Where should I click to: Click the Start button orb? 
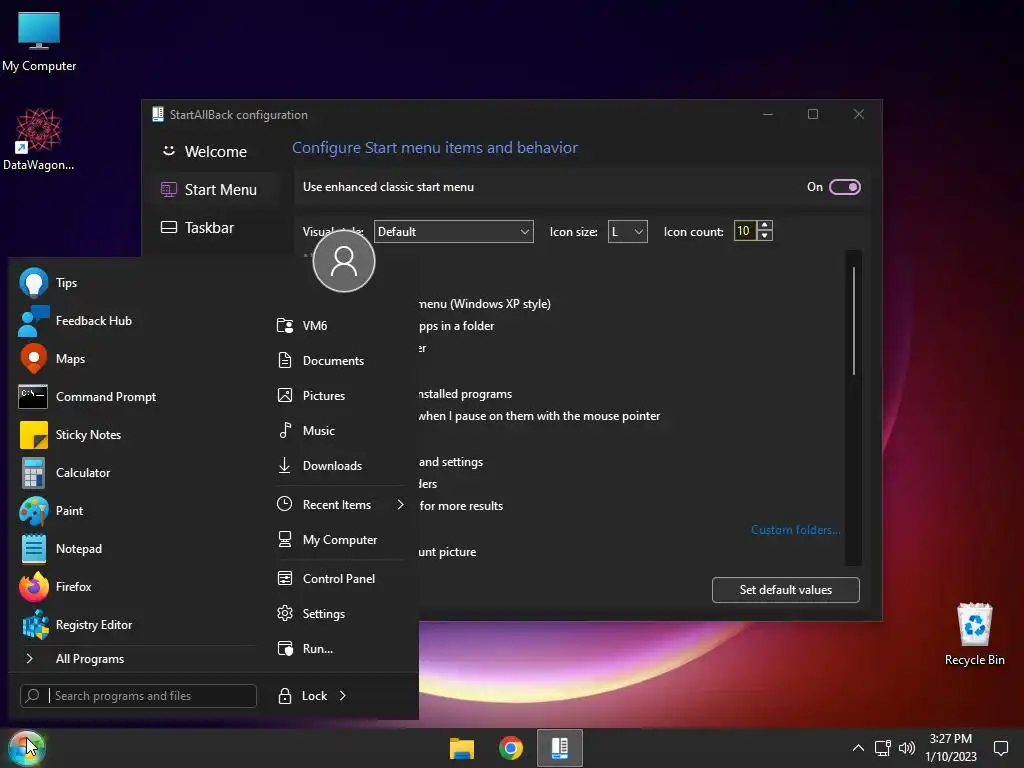tap(26, 747)
